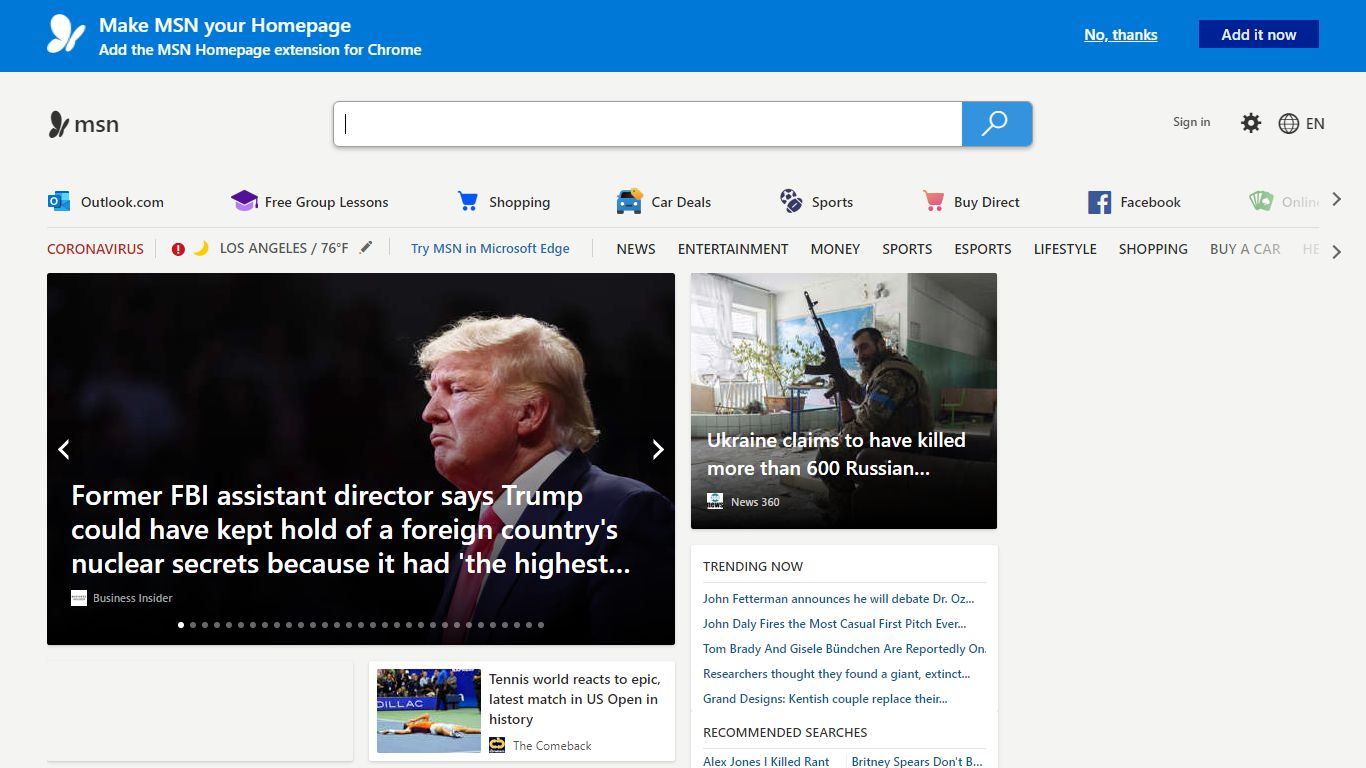Open settings gear icon
This screenshot has height=768, width=1366.
point(1251,123)
